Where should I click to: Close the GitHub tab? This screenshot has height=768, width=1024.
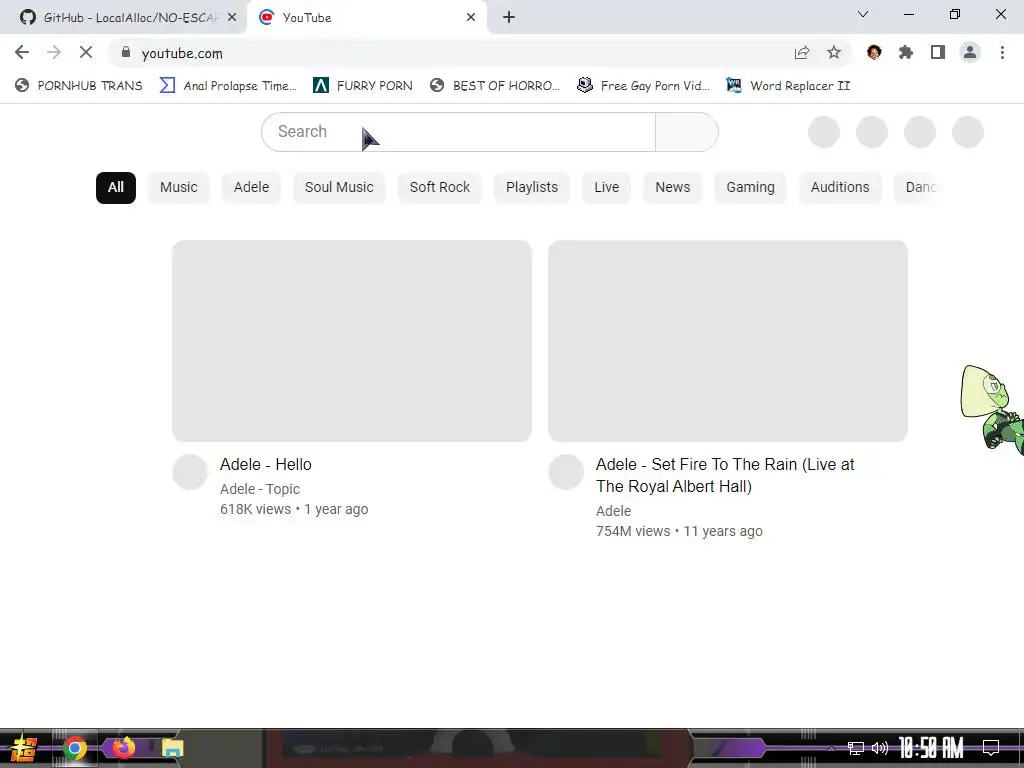coord(232,18)
